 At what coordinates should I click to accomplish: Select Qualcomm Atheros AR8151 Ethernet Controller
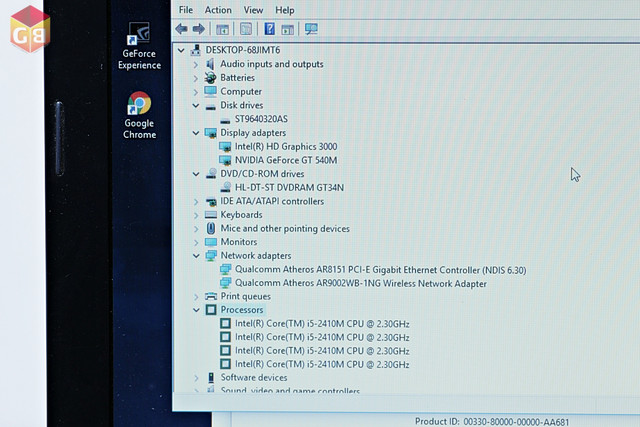pyautogui.click(x=380, y=270)
